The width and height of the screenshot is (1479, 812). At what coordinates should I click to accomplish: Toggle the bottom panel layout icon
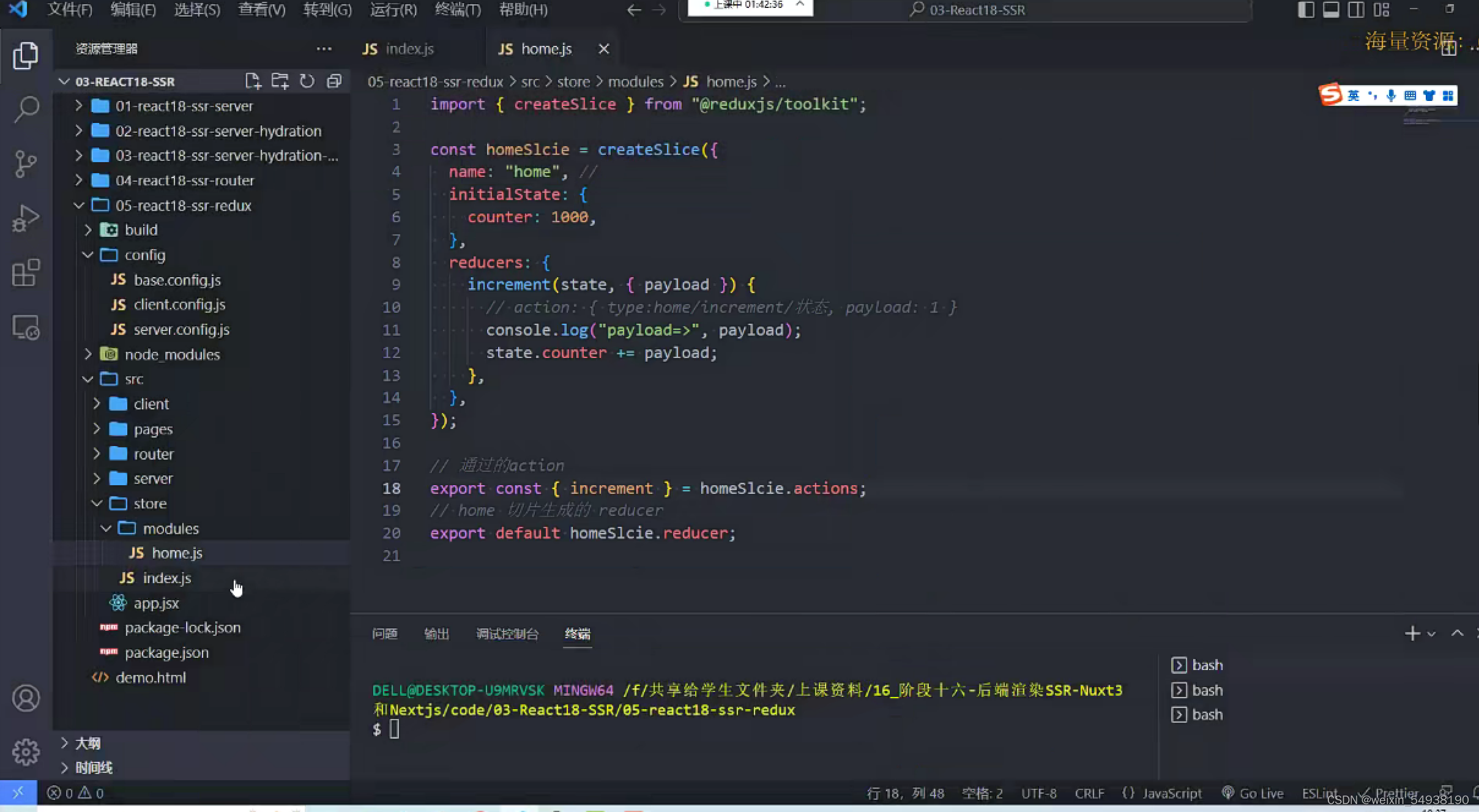[1331, 10]
